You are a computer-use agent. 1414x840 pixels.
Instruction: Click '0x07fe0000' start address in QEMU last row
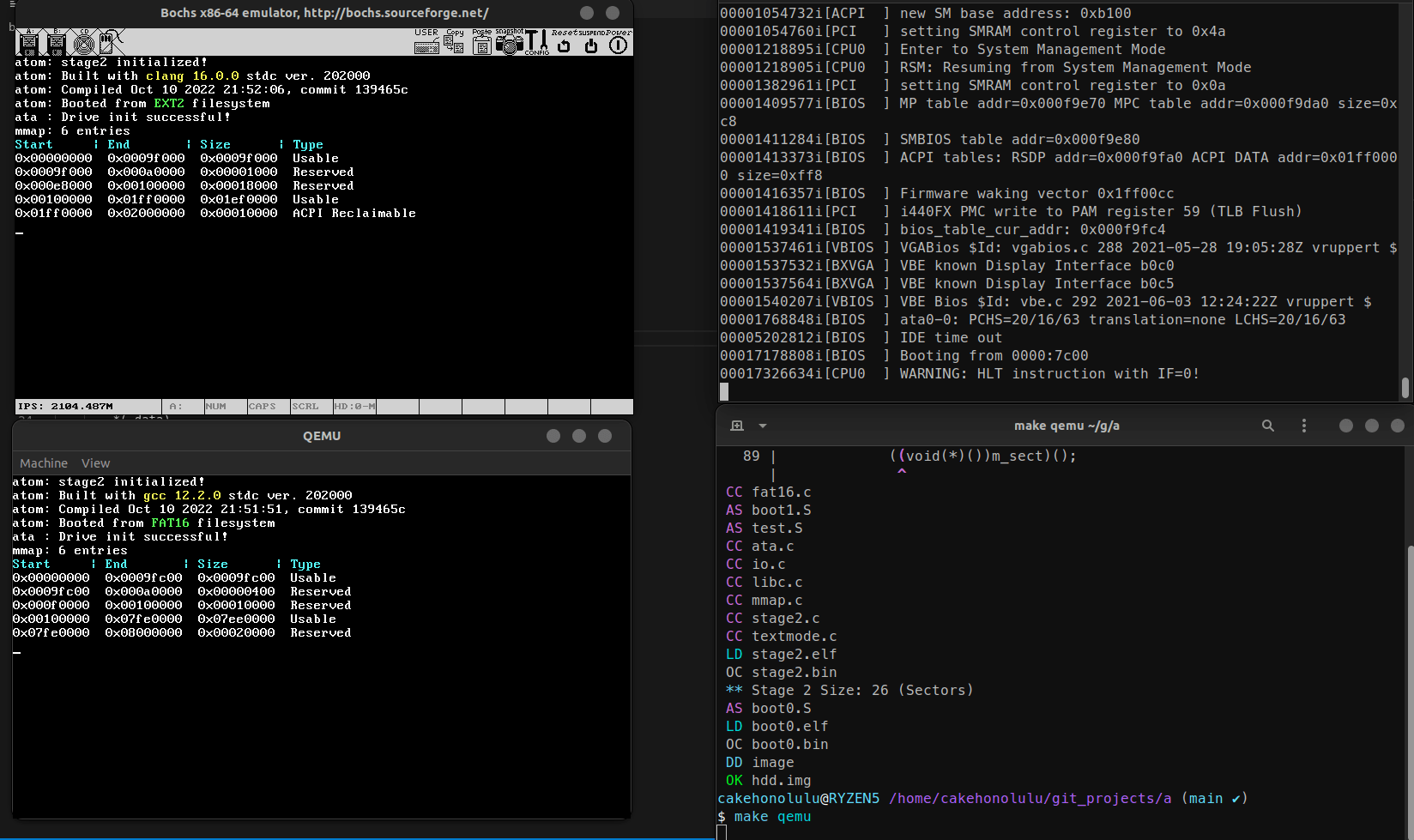pyautogui.click(x=51, y=633)
